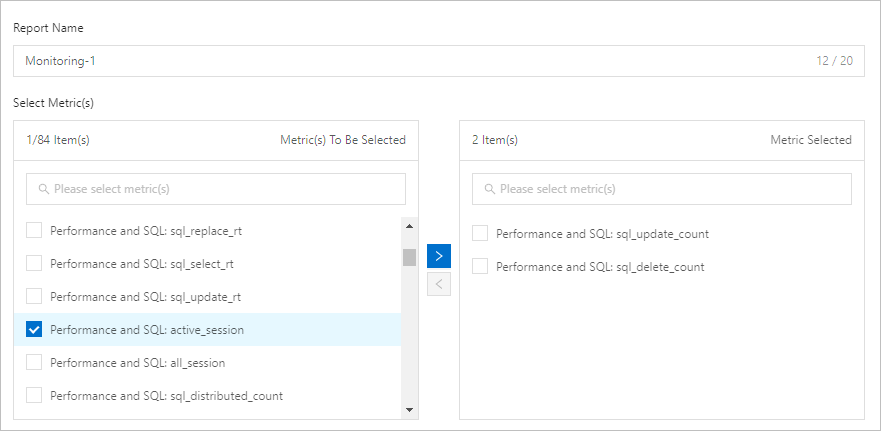881x431 pixels.
Task: Click the move-right transfer arrow button
Action: [439, 256]
